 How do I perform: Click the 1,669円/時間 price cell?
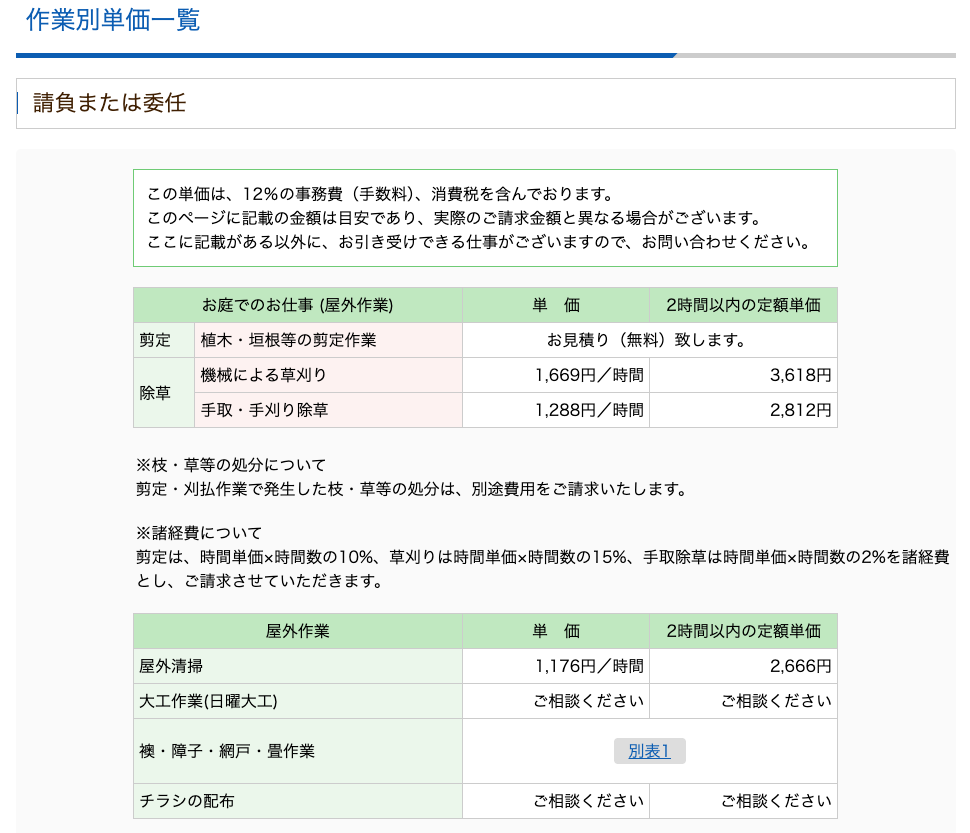click(x=589, y=375)
